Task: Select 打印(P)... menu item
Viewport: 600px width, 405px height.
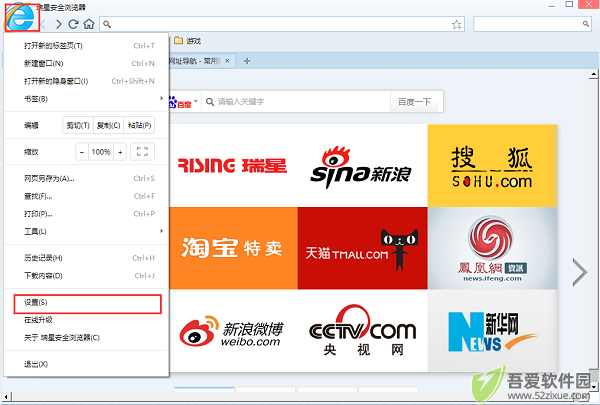Action: 86,214
